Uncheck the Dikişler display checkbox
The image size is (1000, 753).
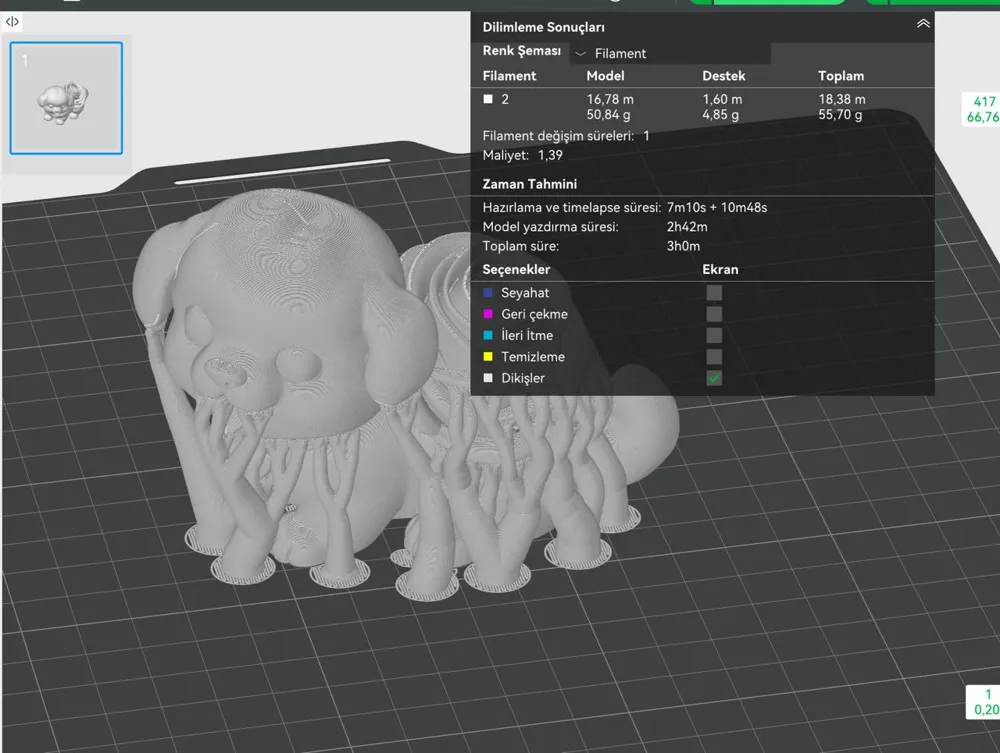pyautogui.click(x=714, y=378)
